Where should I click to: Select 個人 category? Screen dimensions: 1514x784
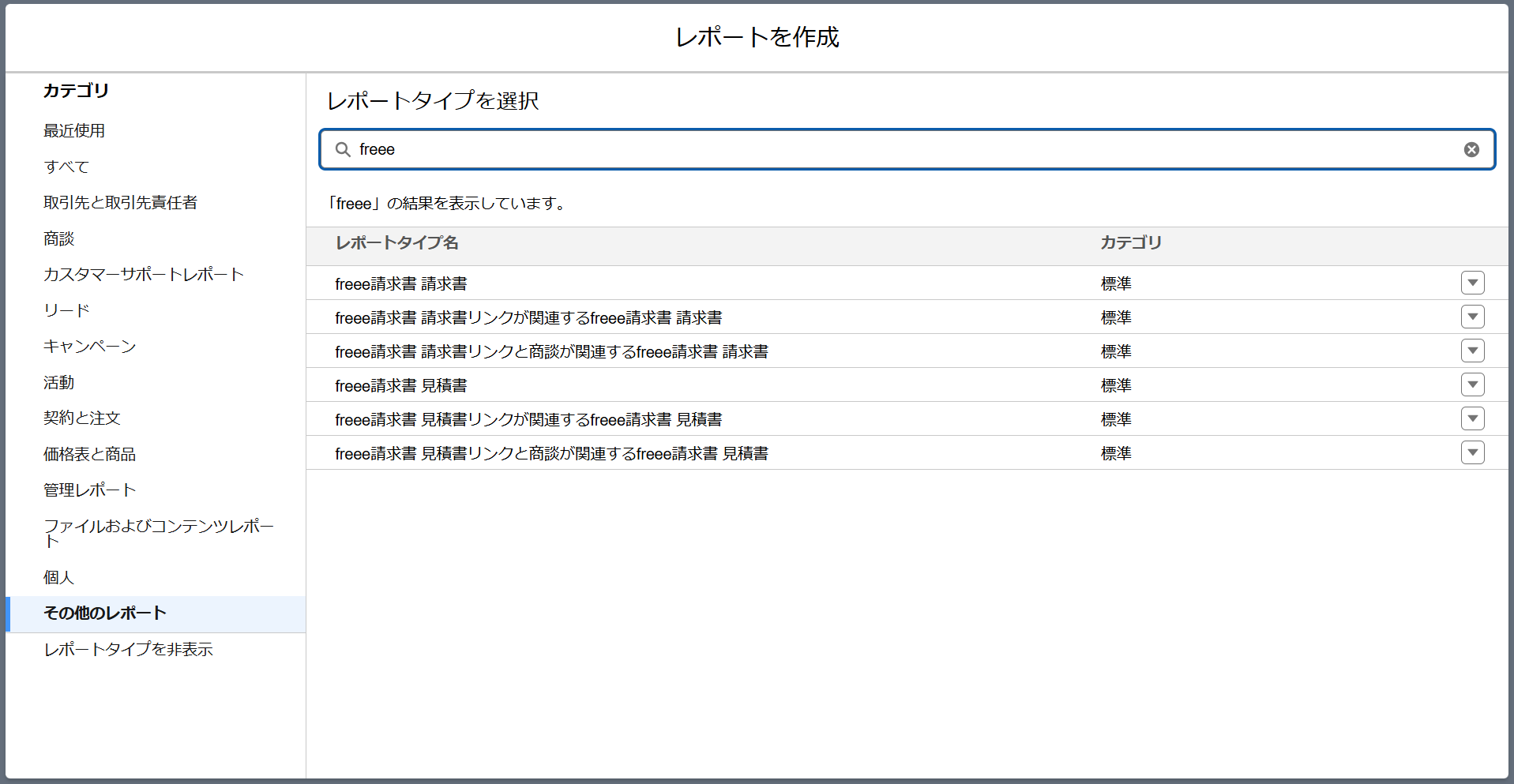pos(58,577)
